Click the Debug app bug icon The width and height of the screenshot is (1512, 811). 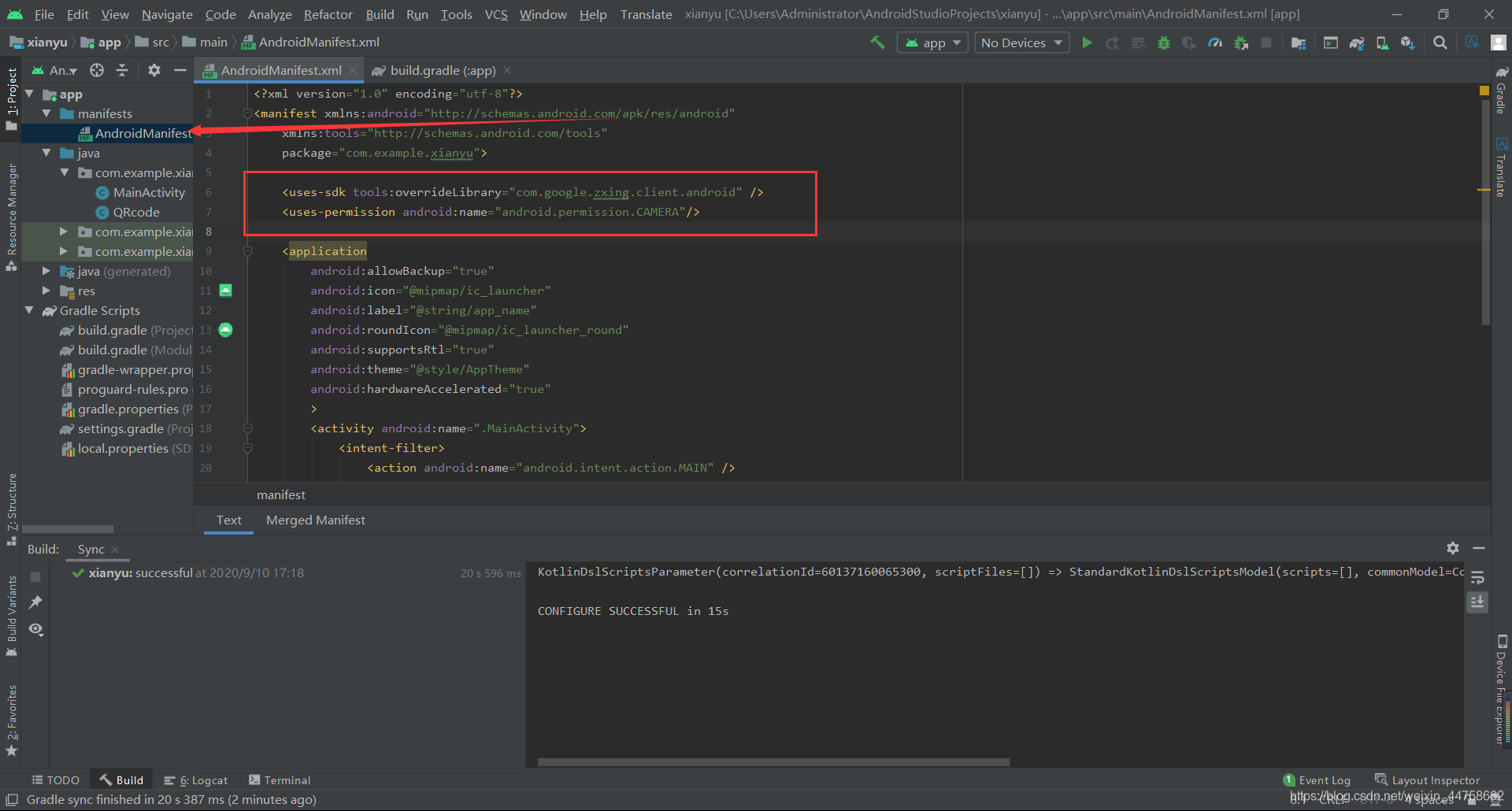point(1163,43)
